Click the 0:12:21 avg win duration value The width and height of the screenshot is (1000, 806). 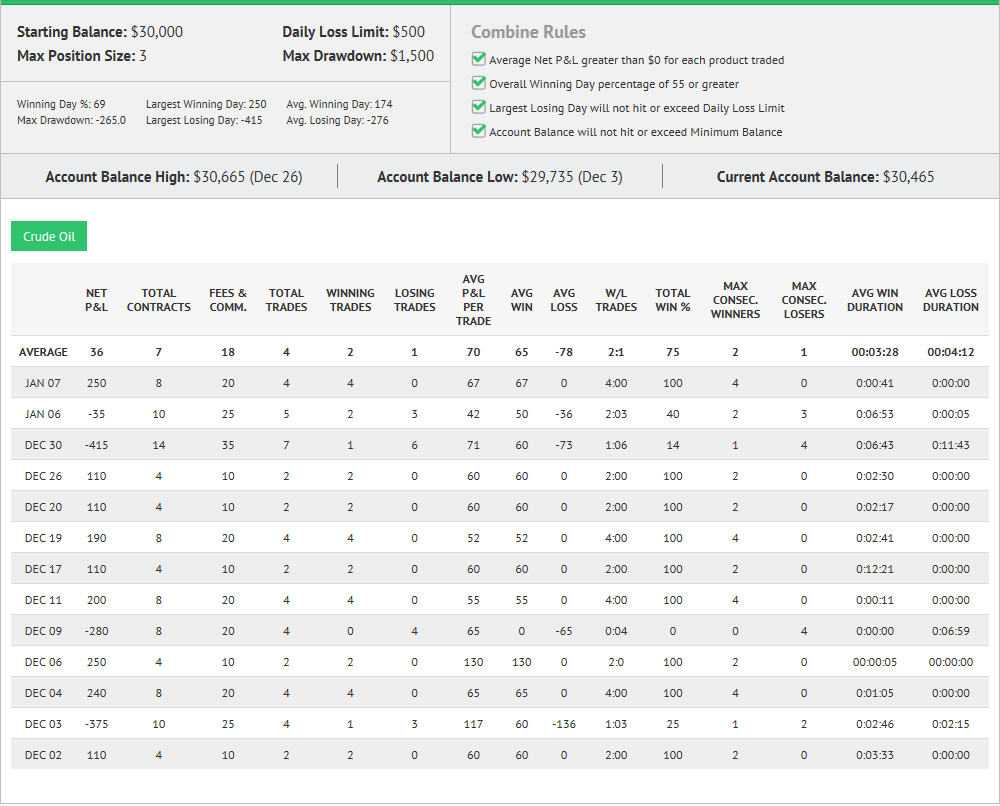875,569
